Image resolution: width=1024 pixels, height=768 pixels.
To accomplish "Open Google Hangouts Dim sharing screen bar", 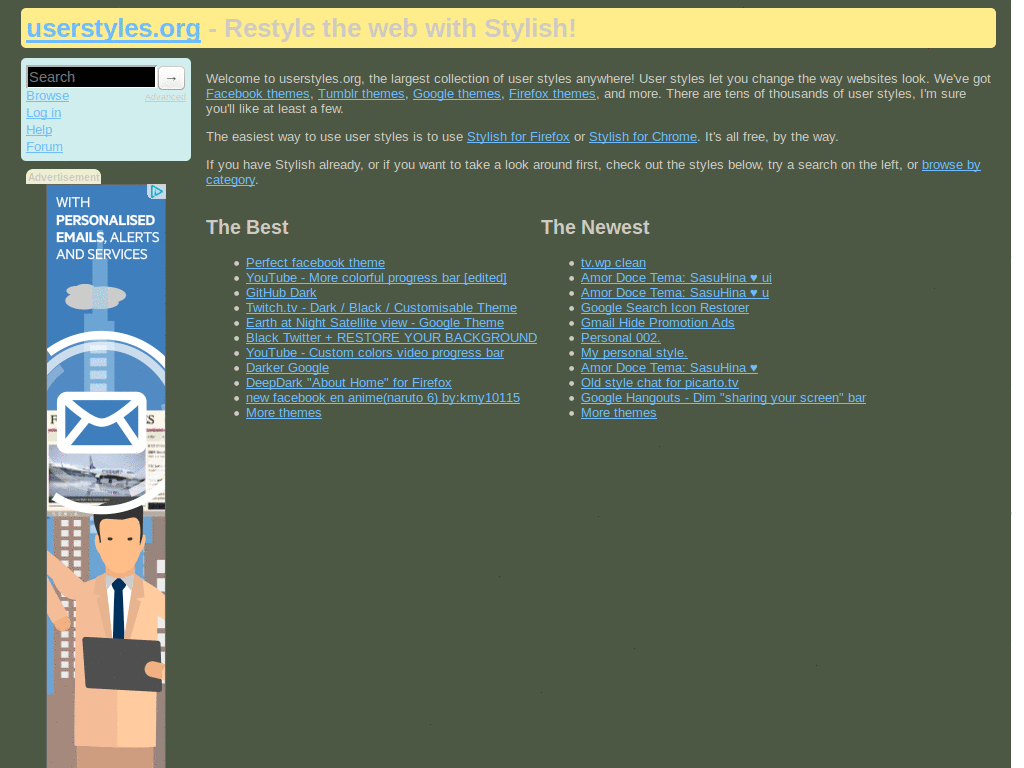I will pos(724,398).
